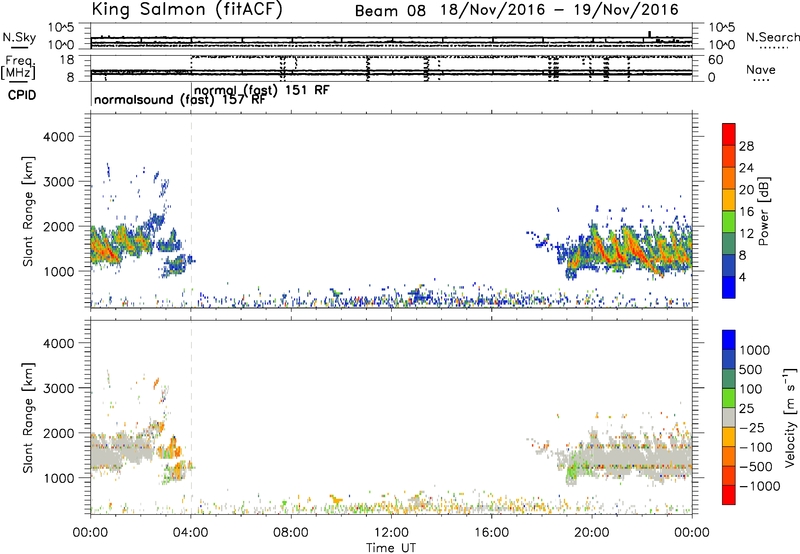Click the 04:00 time axis label
Image resolution: width=800 pixels, height=554 pixels.
point(191,533)
